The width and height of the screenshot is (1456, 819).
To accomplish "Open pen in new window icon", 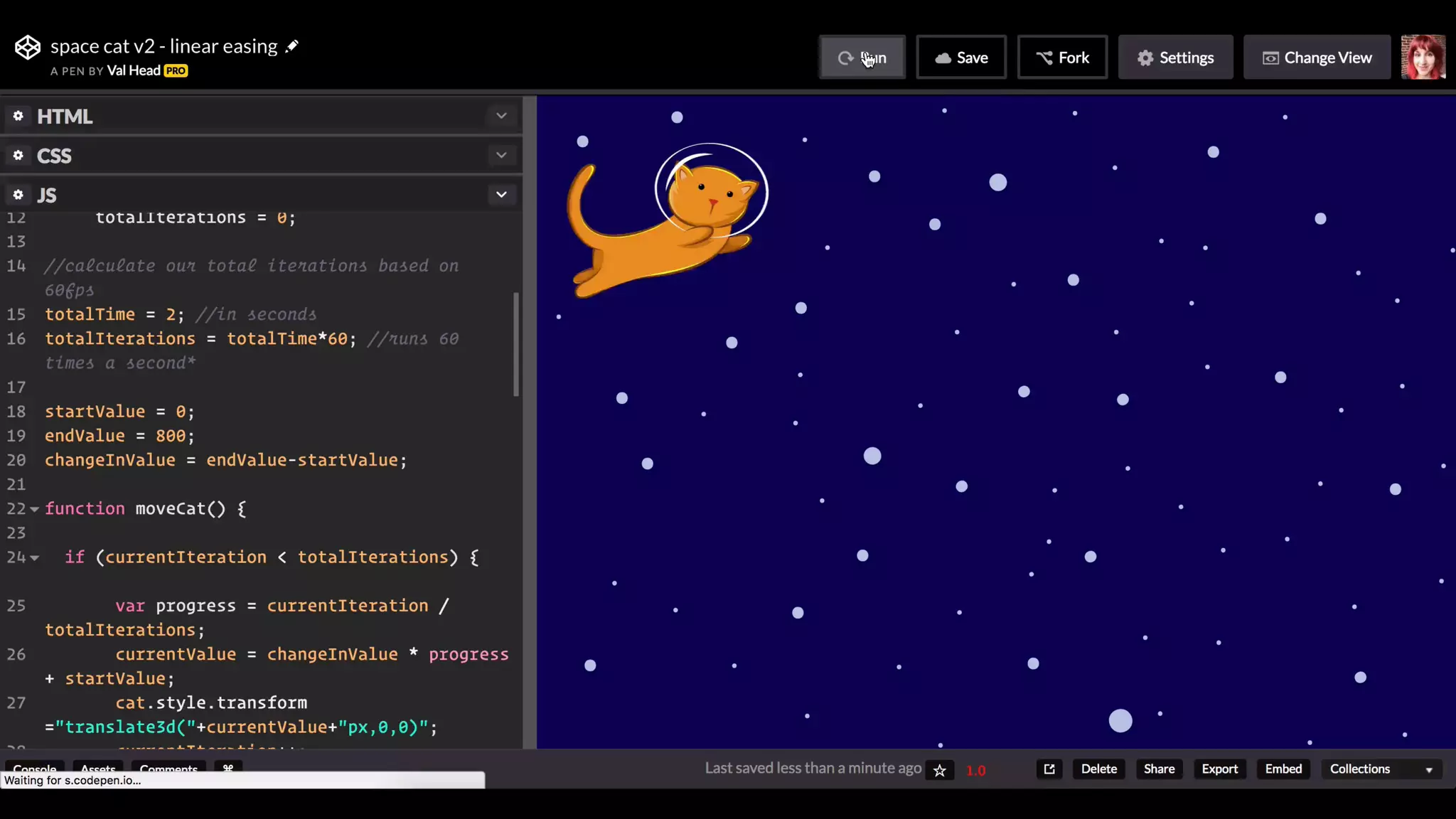I will 1049,769.
